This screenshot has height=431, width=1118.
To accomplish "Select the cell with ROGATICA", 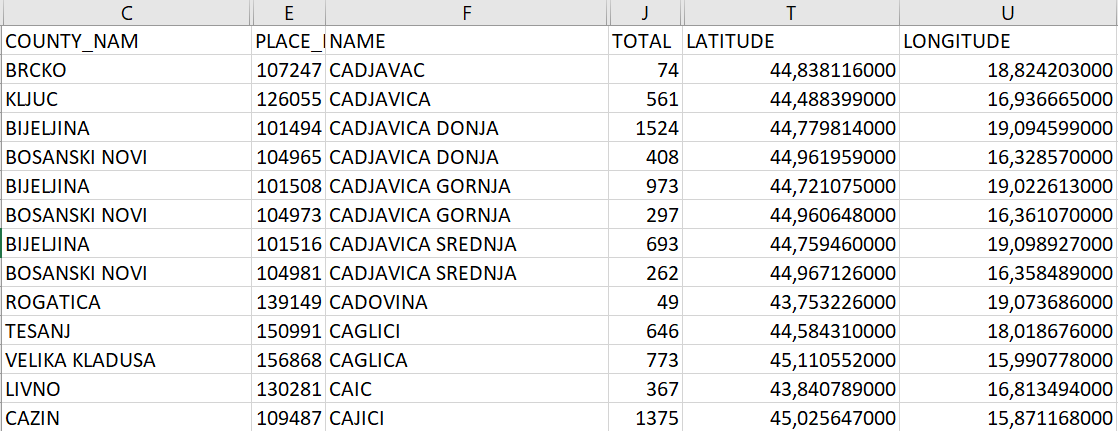I will point(126,303).
